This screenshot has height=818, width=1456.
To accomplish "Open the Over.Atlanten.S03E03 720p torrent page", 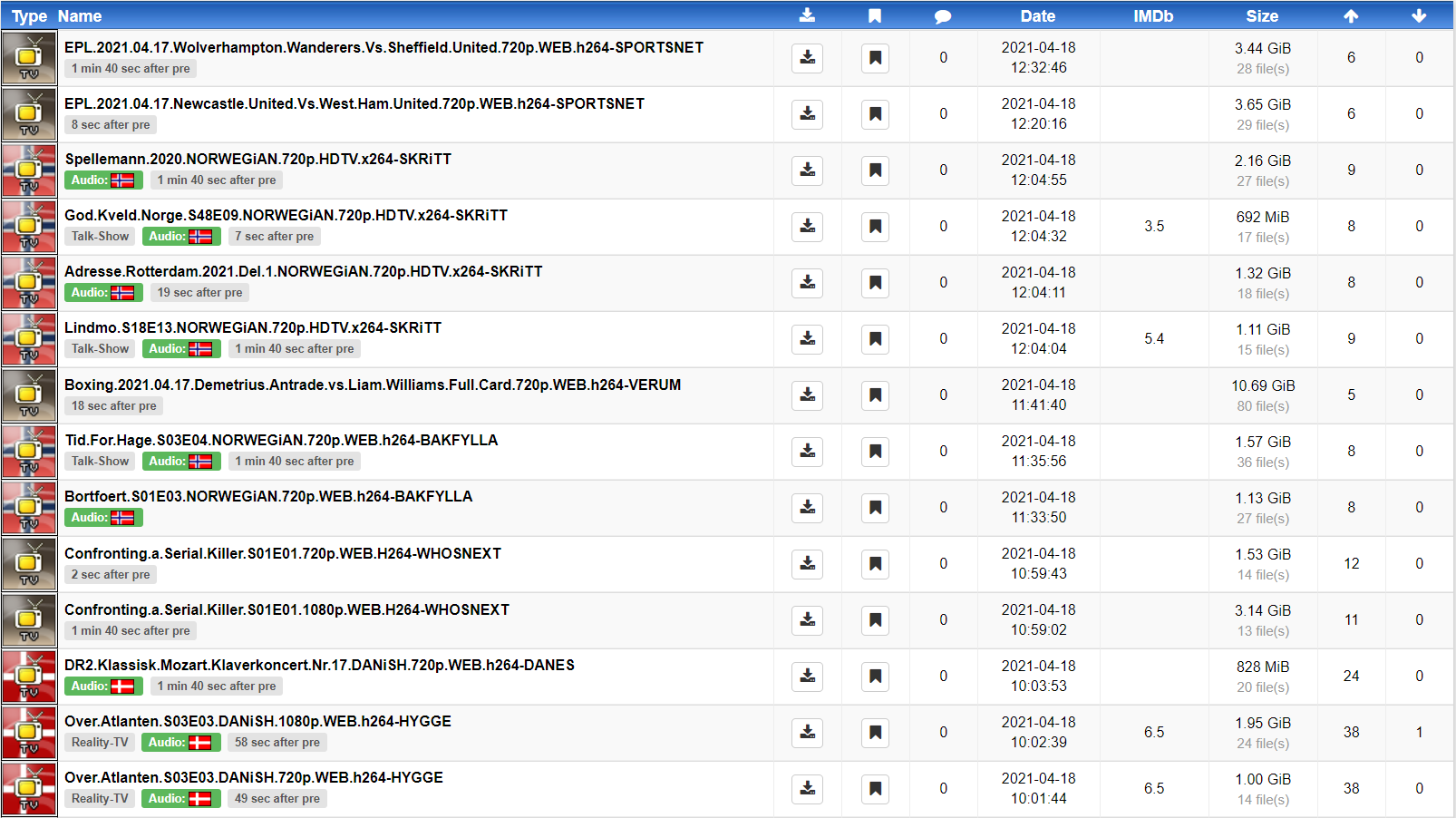I will point(254,777).
